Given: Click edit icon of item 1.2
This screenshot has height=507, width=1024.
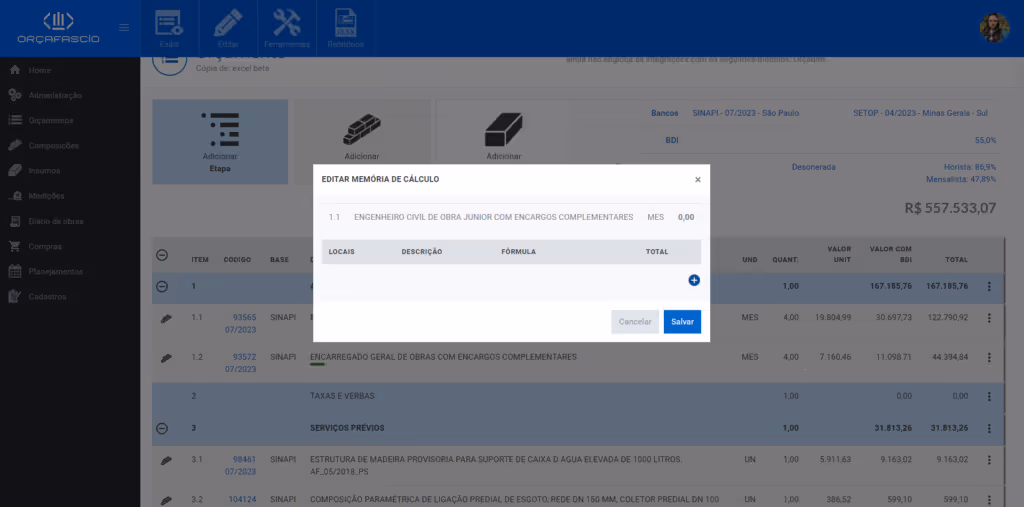Looking at the screenshot, I should 166,358.
